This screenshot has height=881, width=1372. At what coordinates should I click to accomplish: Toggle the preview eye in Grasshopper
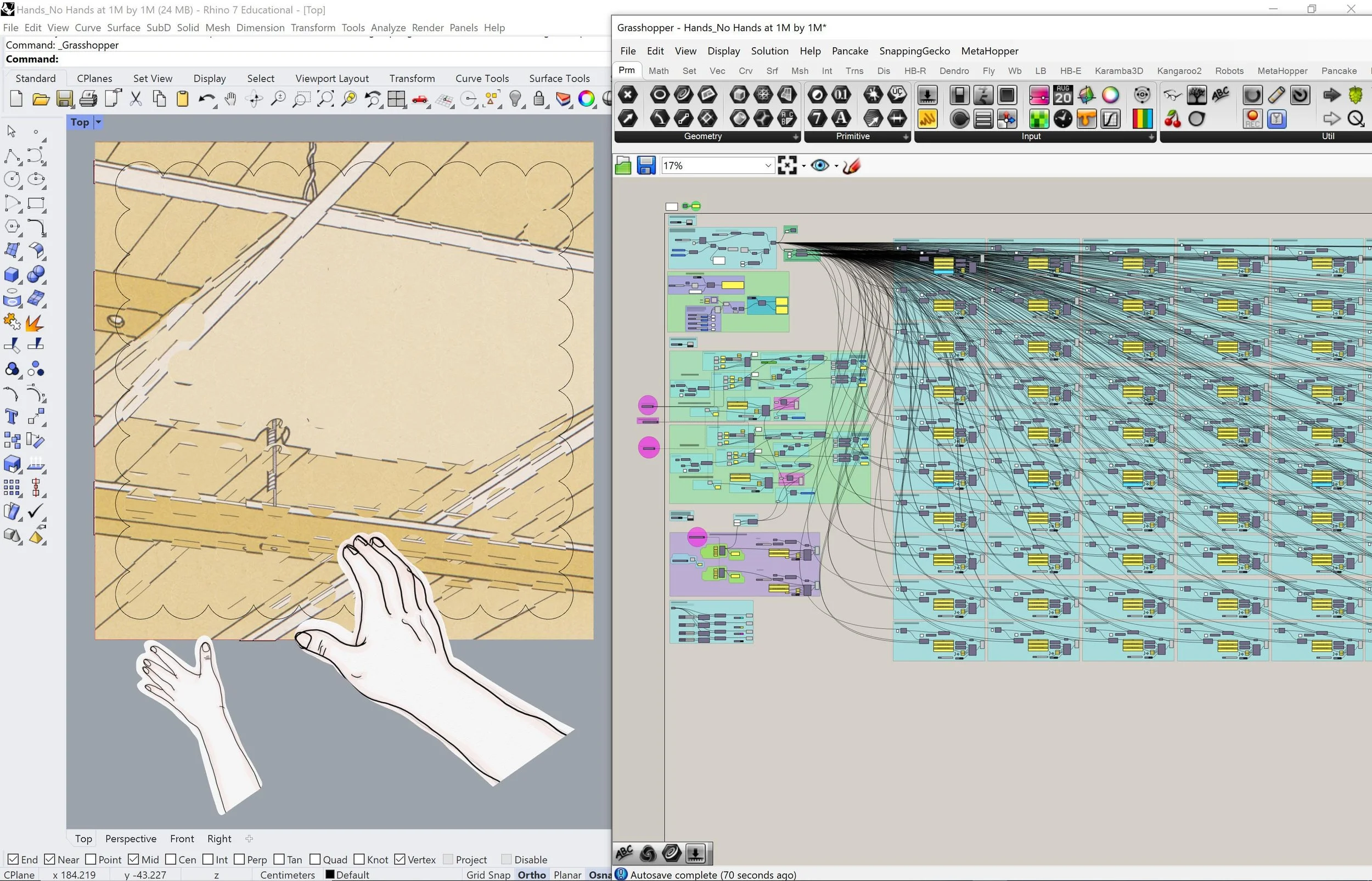coord(821,165)
